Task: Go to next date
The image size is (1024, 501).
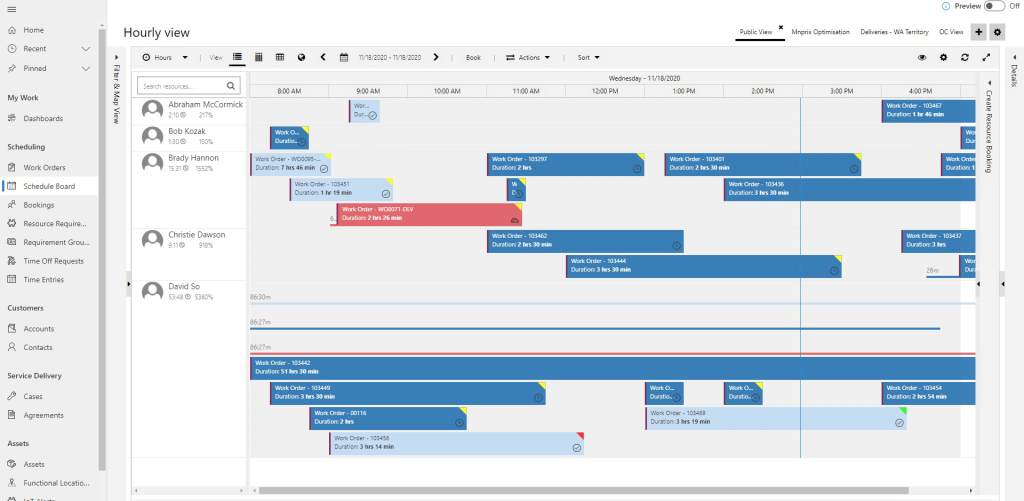Action: pos(436,57)
